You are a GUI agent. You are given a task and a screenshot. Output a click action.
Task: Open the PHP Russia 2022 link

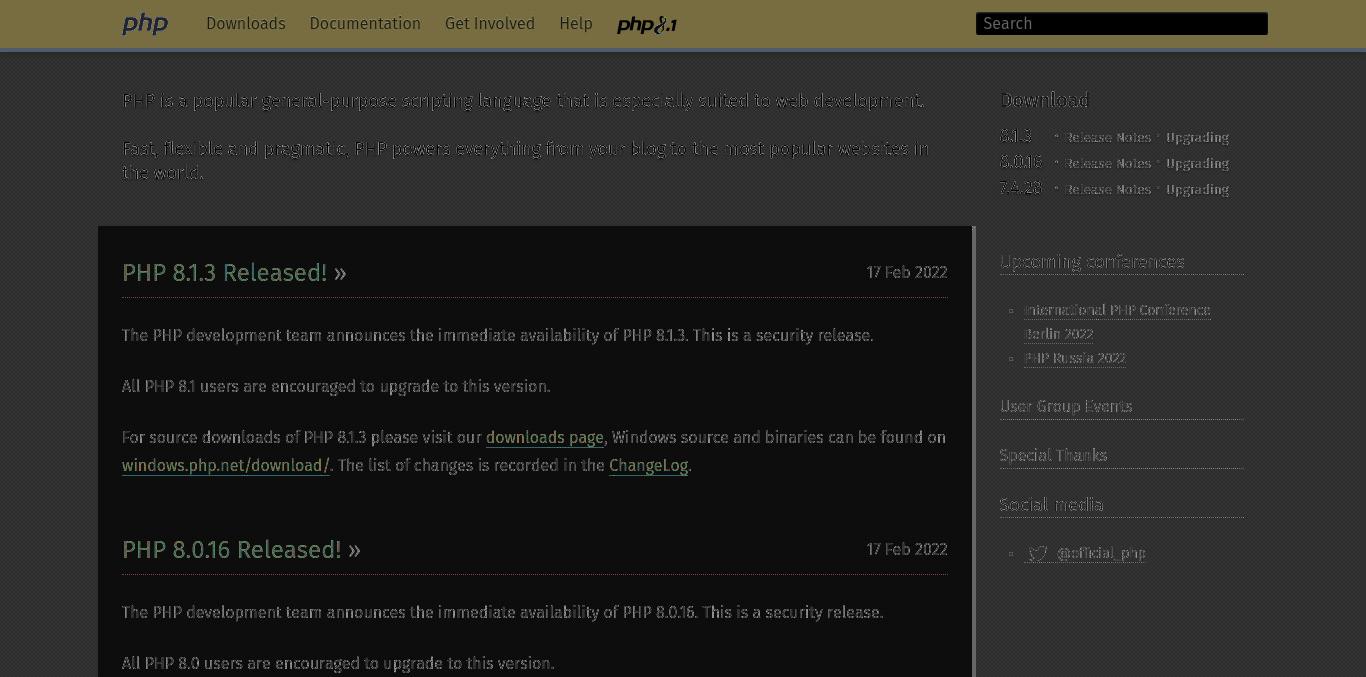click(x=1075, y=358)
